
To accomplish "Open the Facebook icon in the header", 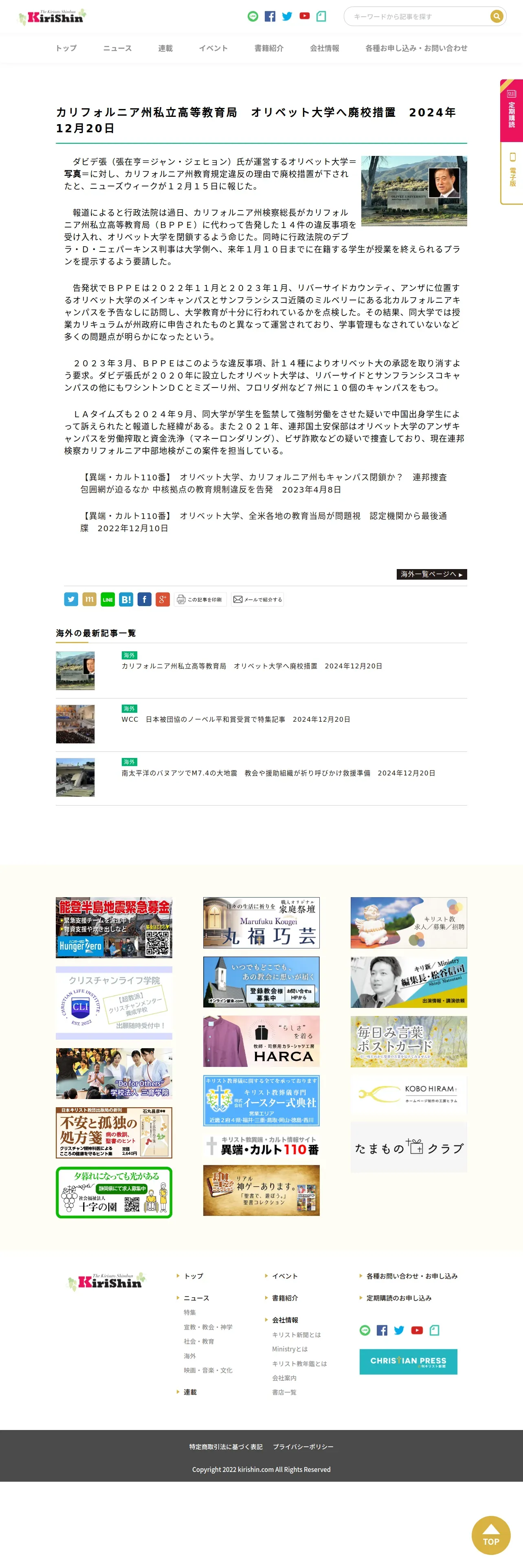I will [x=270, y=16].
